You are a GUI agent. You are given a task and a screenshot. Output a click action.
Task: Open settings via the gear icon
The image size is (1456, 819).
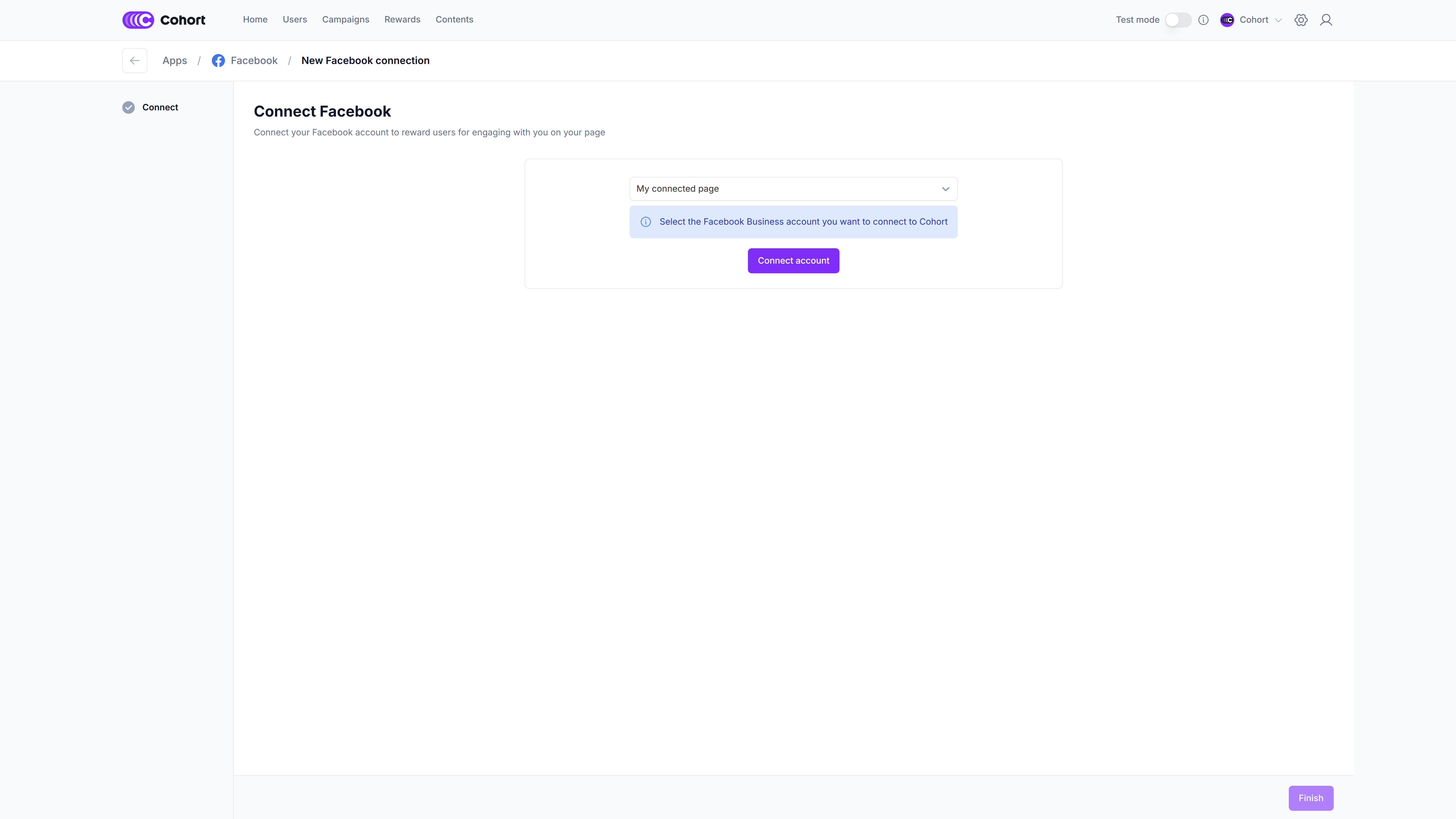[x=1300, y=20]
